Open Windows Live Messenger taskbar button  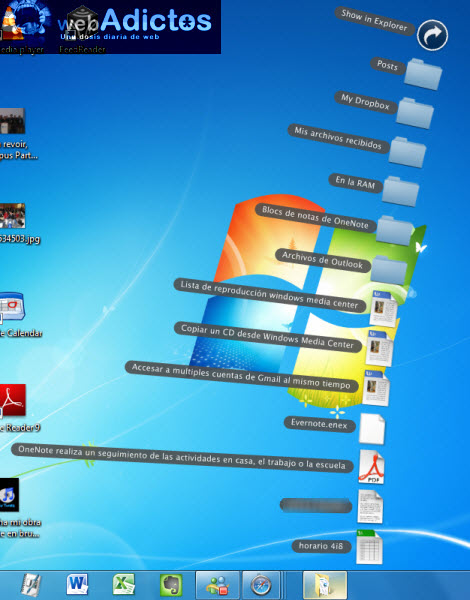click(217, 585)
